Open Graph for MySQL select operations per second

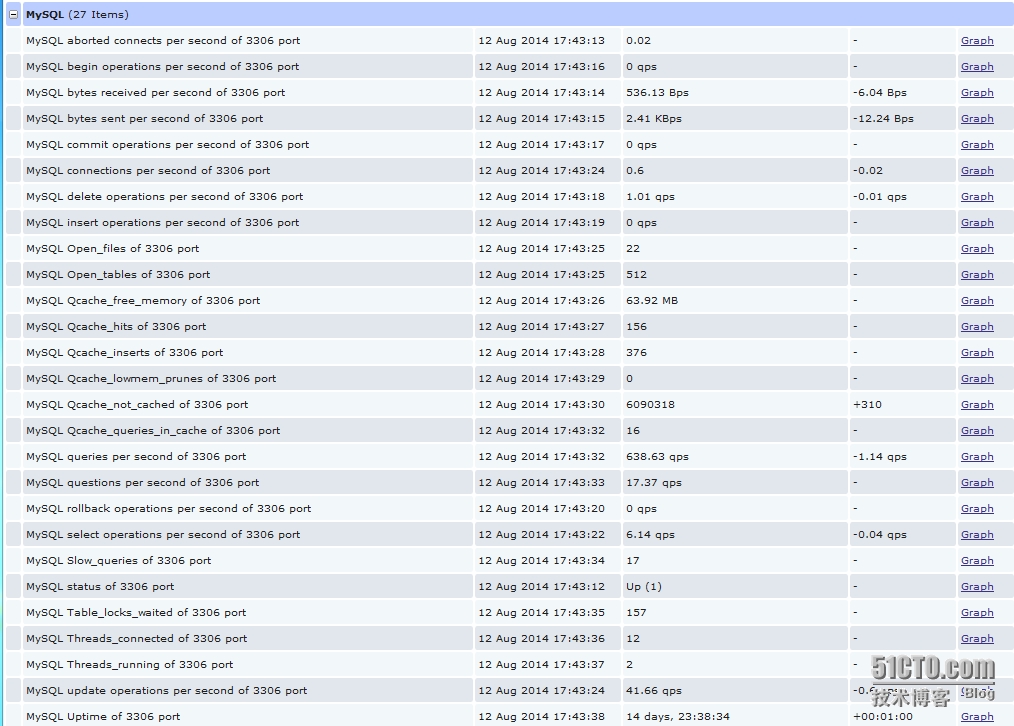pyautogui.click(x=976, y=535)
